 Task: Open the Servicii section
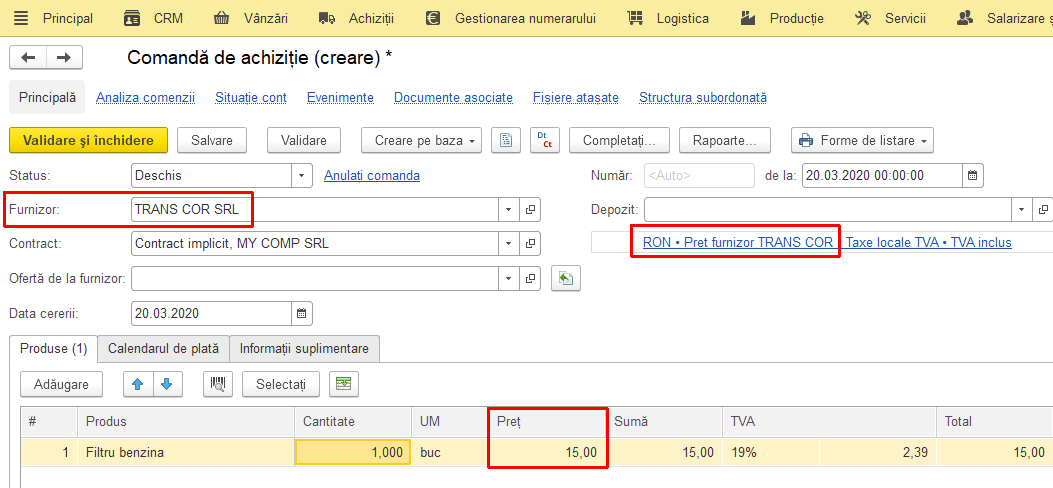coord(890,19)
